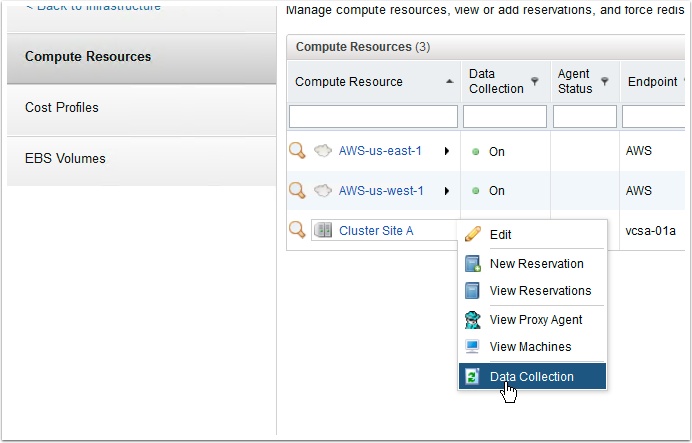Image resolution: width=692 pixels, height=443 pixels.
Task: Click the magnifier icon beside AWS-us-west-1
Action: click(297, 190)
